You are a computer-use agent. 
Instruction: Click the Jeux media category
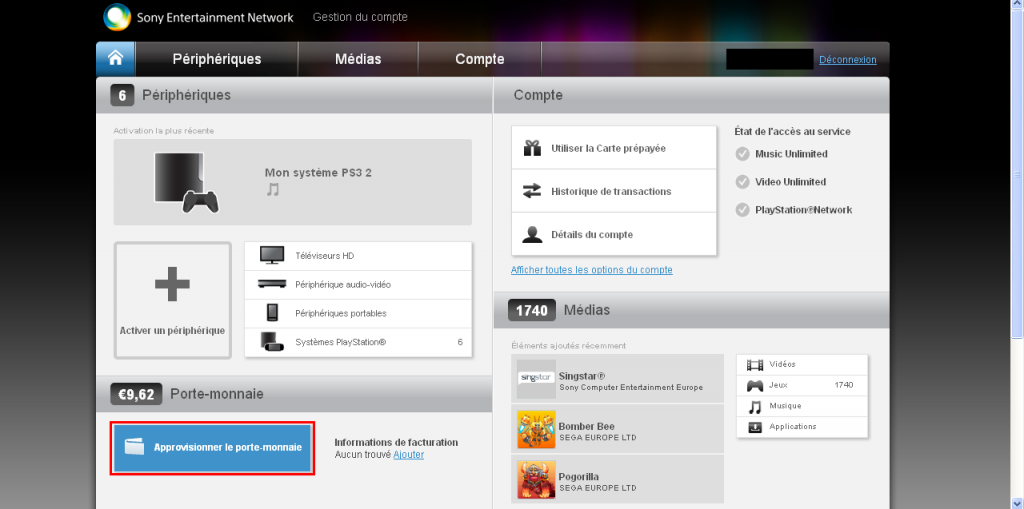pos(802,385)
